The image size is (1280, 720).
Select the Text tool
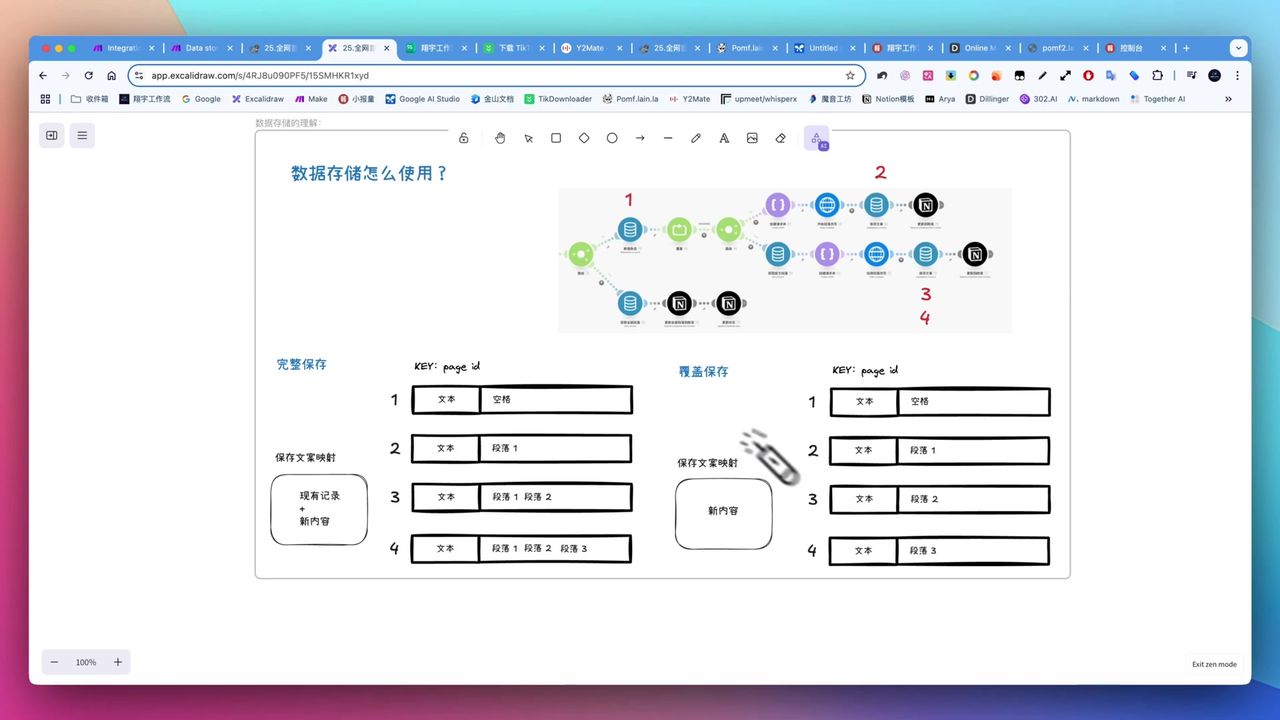click(723, 138)
